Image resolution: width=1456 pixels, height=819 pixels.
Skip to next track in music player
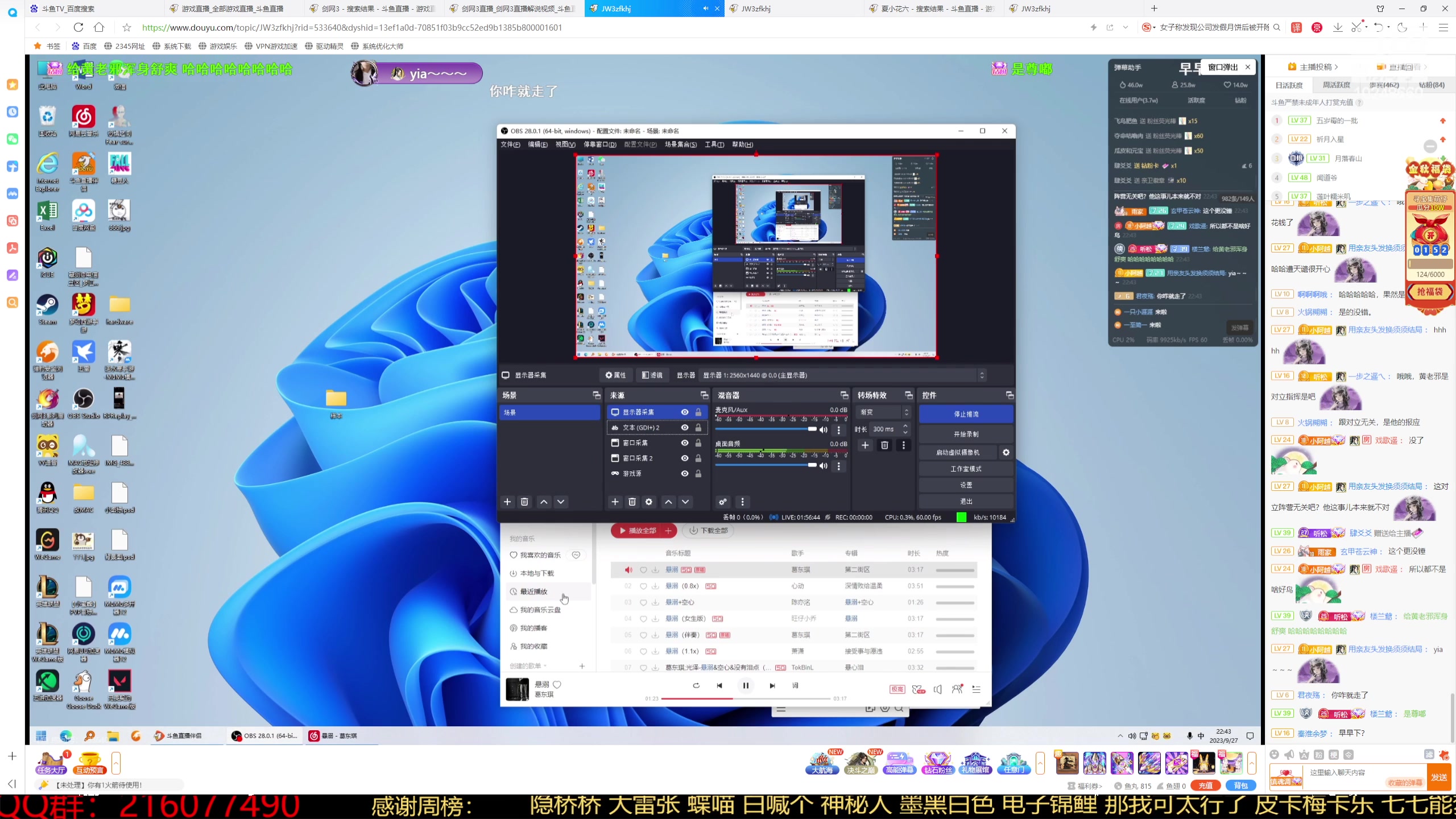(772, 685)
